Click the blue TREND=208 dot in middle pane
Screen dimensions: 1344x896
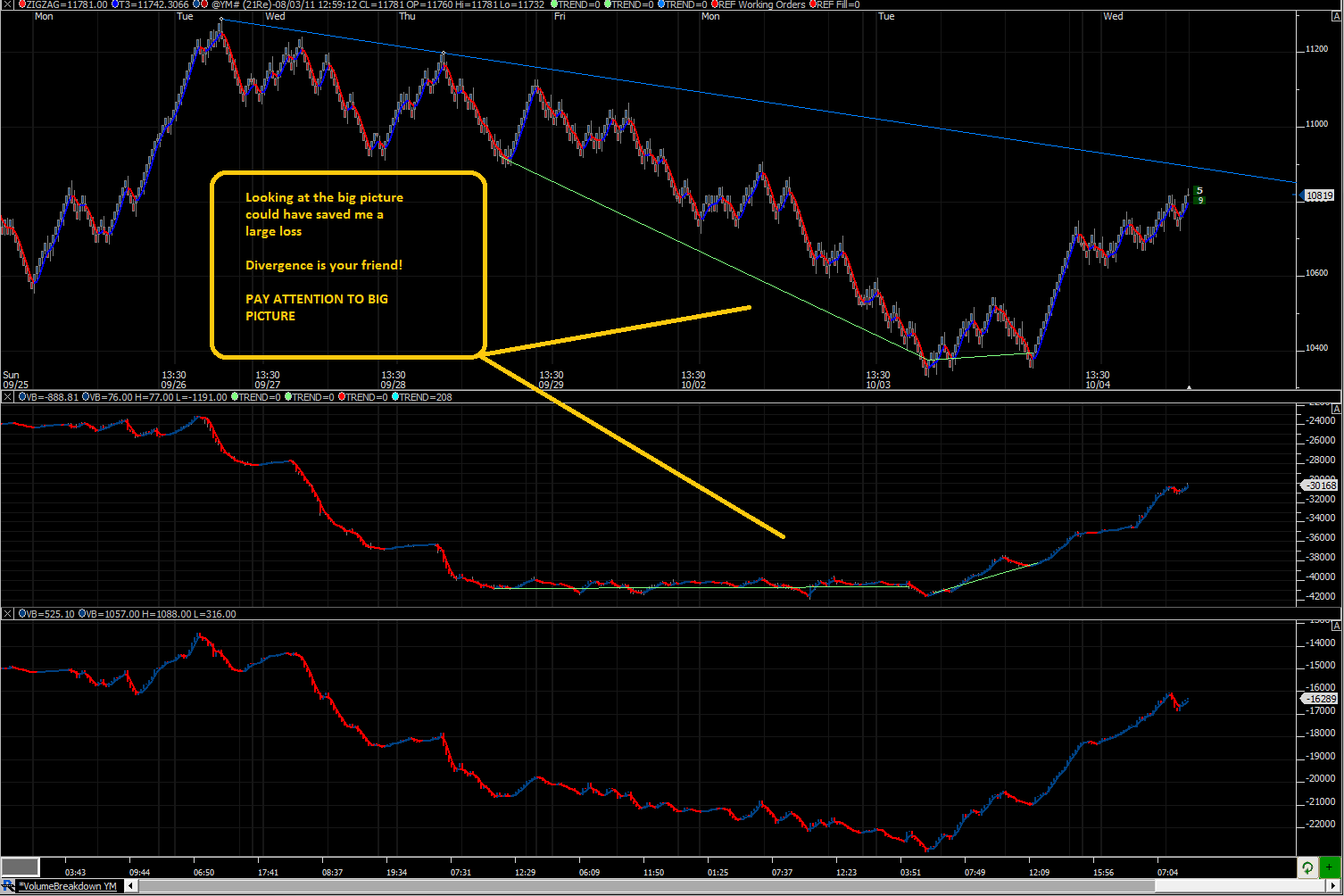[394, 397]
